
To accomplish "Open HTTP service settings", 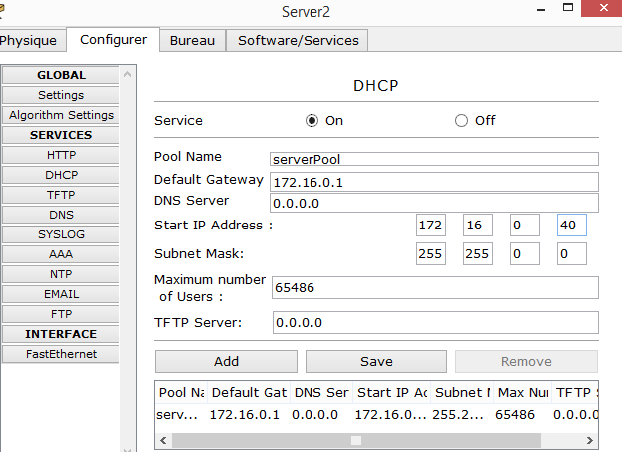I will 61,155.
